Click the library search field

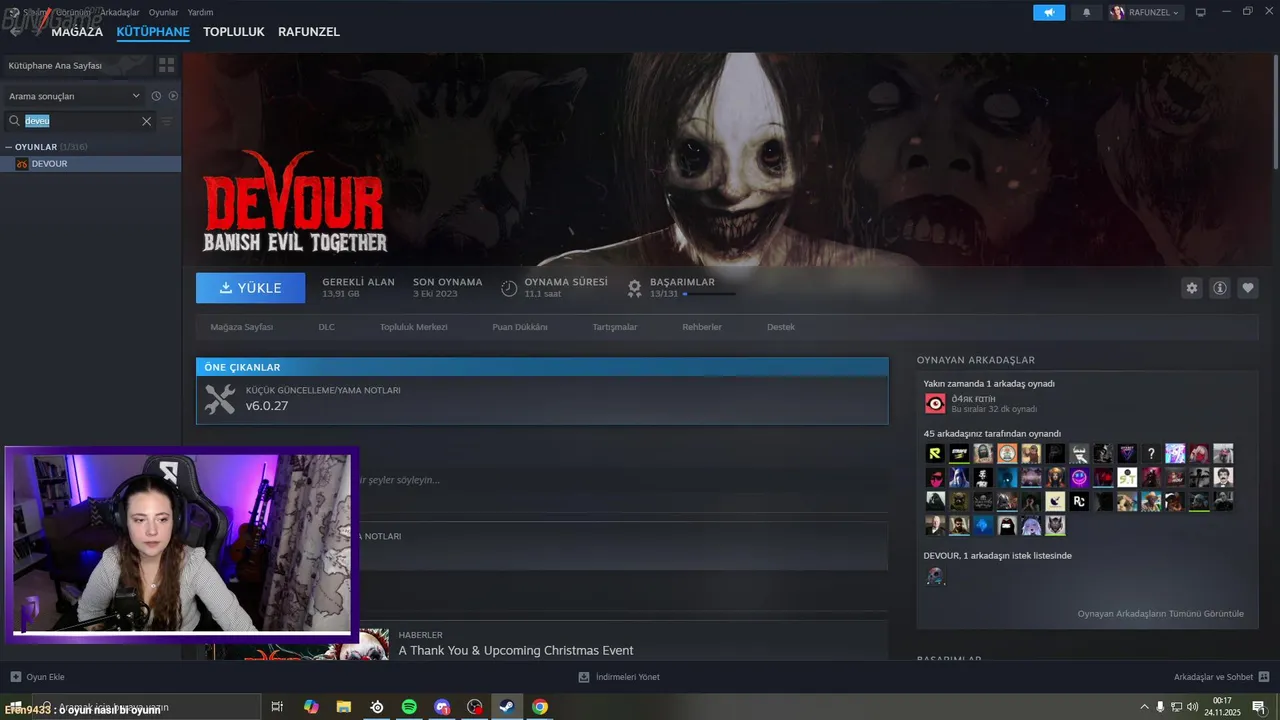(80, 121)
